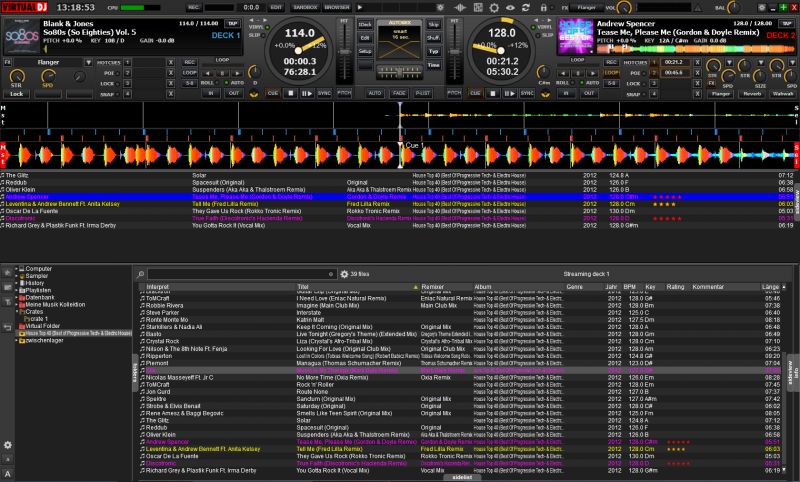Toggle VINYL mode on Deck 2
Screen dimensions: 800x482
click(533, 28)
